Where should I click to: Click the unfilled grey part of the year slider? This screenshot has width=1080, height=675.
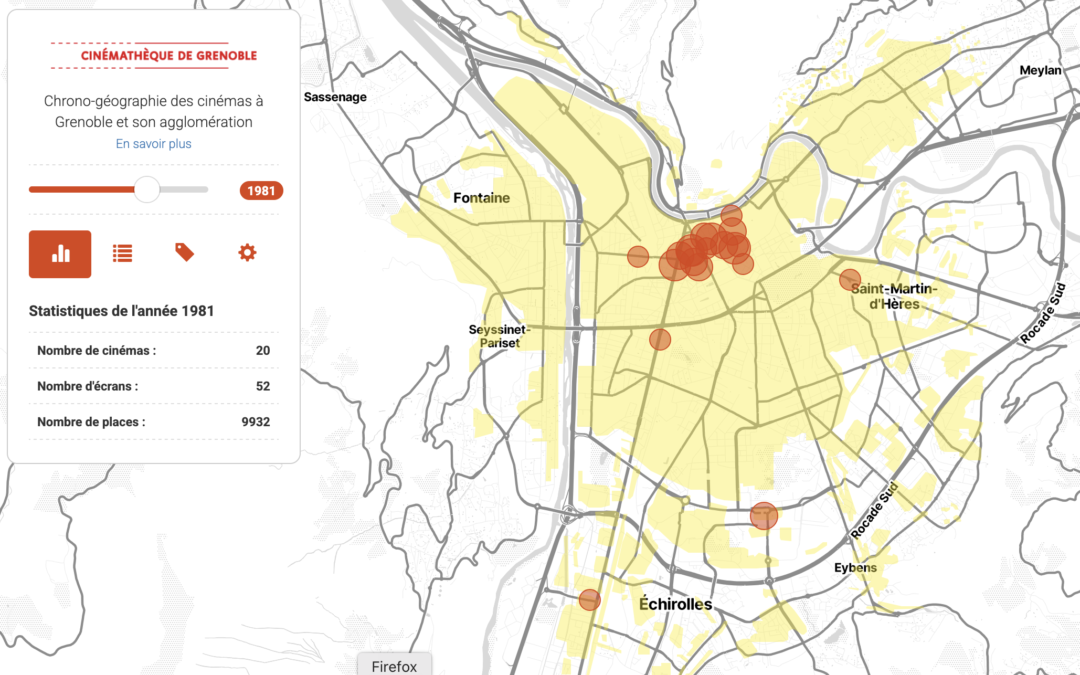tap(184, 189)
